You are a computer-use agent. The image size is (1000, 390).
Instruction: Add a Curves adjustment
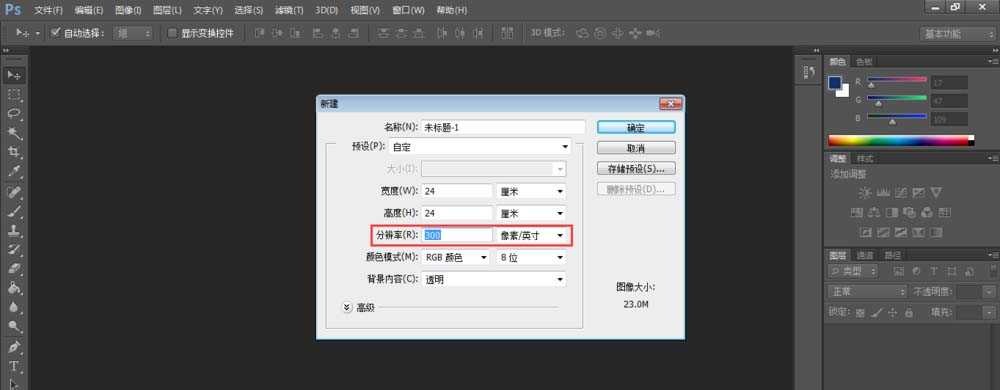click(901, 192)
